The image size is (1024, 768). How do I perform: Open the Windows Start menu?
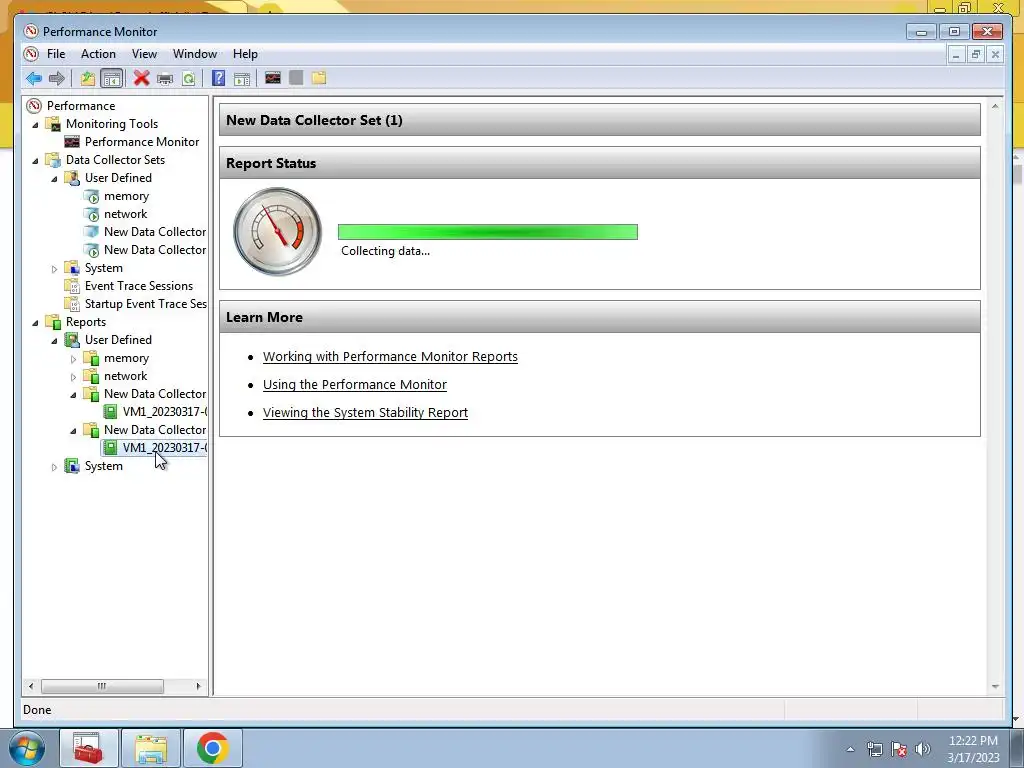click(27, 748)
